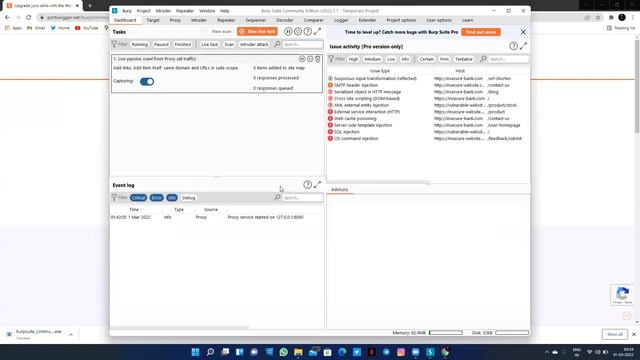
Task: Open the Tasks panel help icon
Action: pyautogui.click(x=308, y=31)
